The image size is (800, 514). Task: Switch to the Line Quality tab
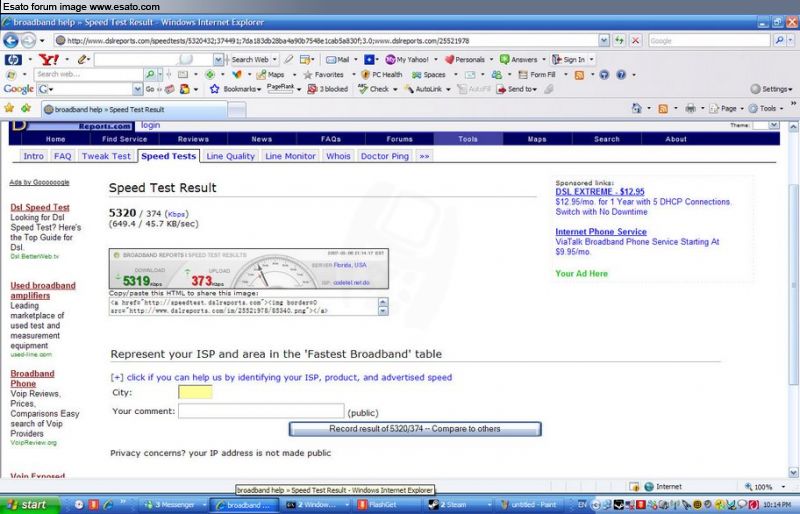(x=231, y=156)
